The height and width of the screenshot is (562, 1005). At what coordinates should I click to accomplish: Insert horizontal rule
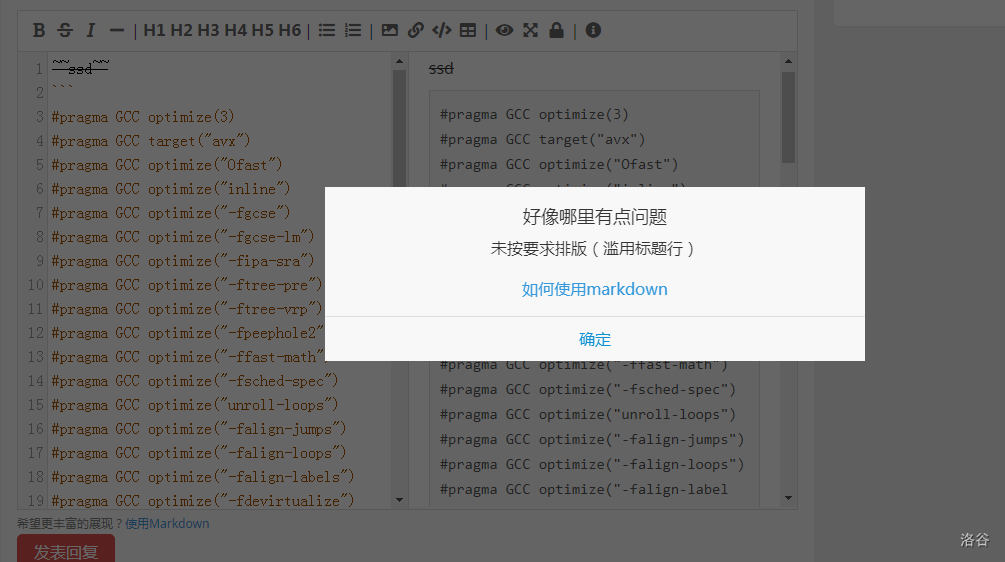(117, 30)
